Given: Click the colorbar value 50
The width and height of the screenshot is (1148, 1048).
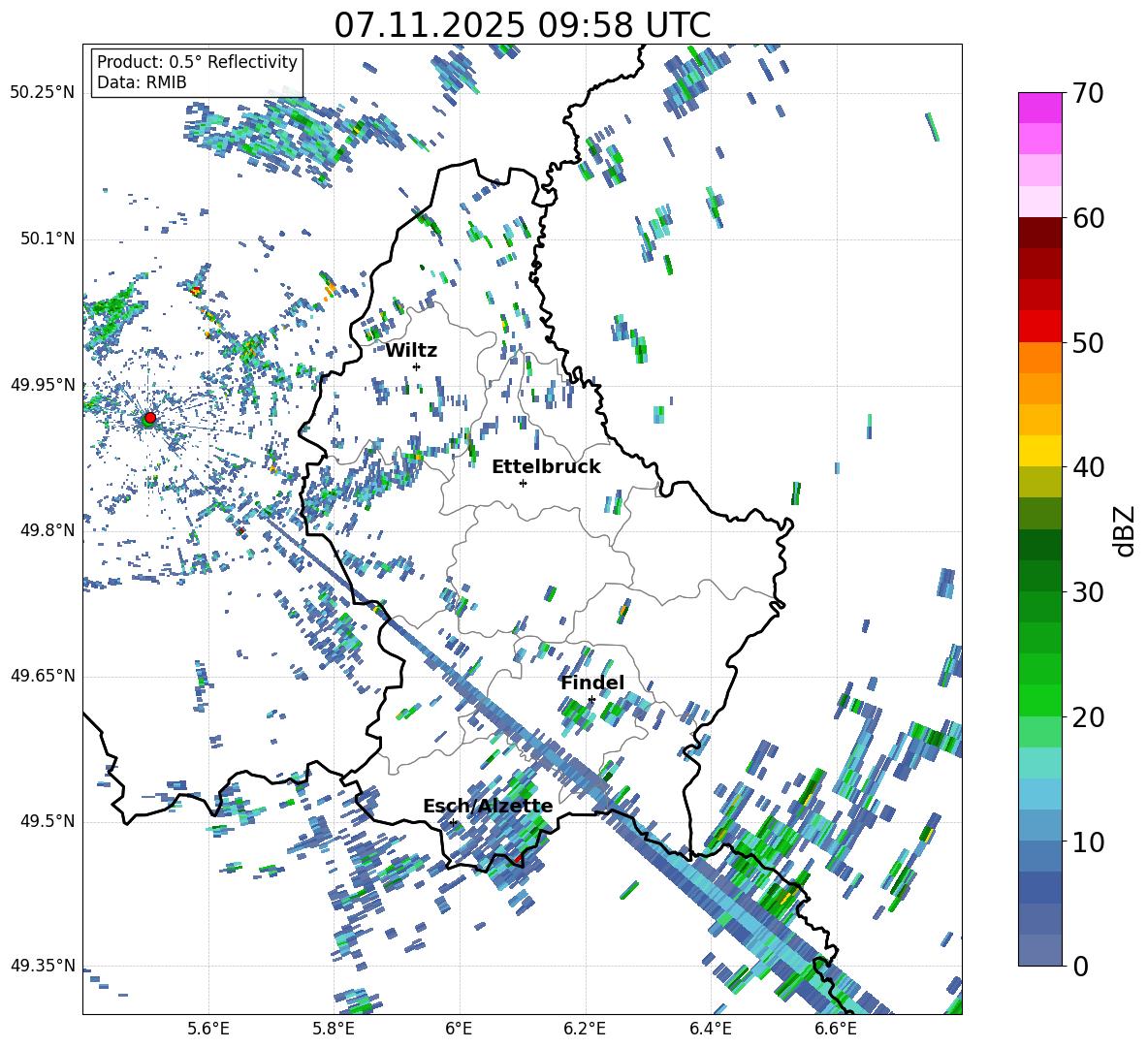Looking at the screenshot, I should pos(1088,342).
